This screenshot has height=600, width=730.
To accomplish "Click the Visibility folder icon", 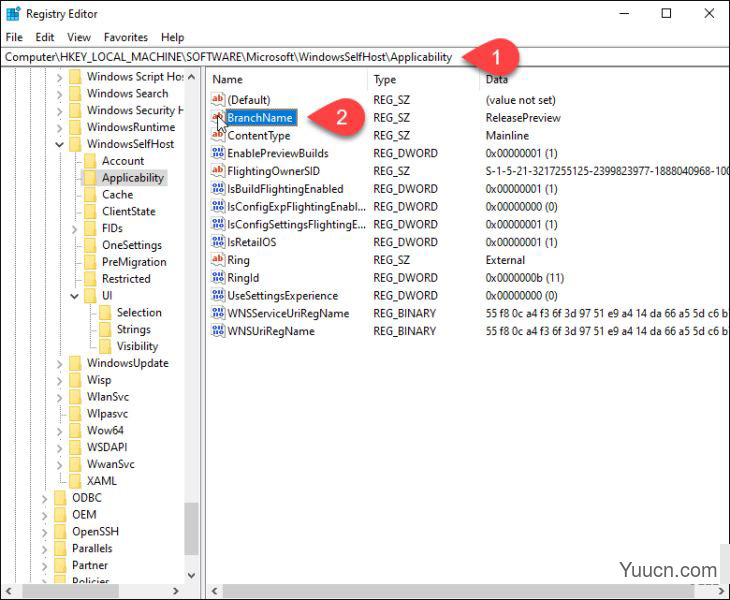I will pos(105,346).
